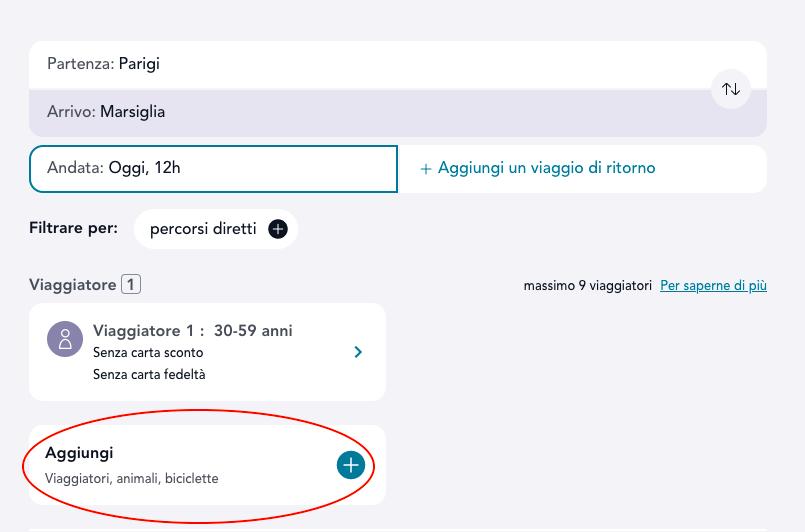Viewport: 805px width, 532px height.
Task: Click the teal plus circle in Aggiungi card
Action: [350, 465]
